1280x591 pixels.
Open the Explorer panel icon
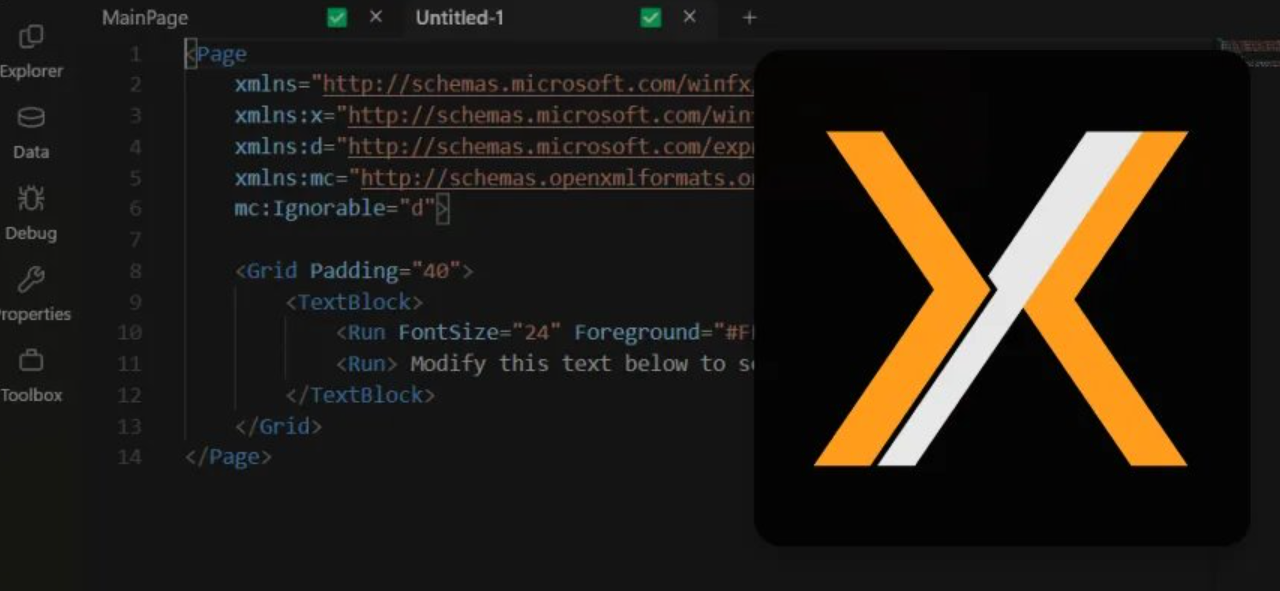click(x=31, y=38)
